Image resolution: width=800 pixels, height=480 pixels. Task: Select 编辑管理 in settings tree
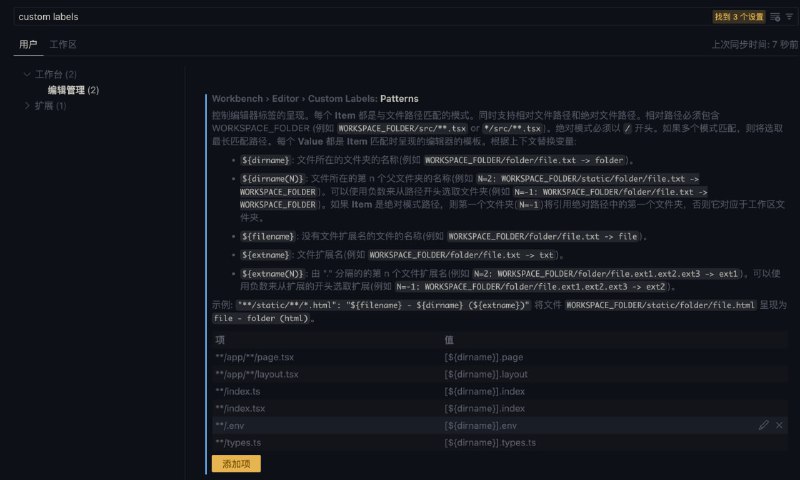tap(72, 91)
